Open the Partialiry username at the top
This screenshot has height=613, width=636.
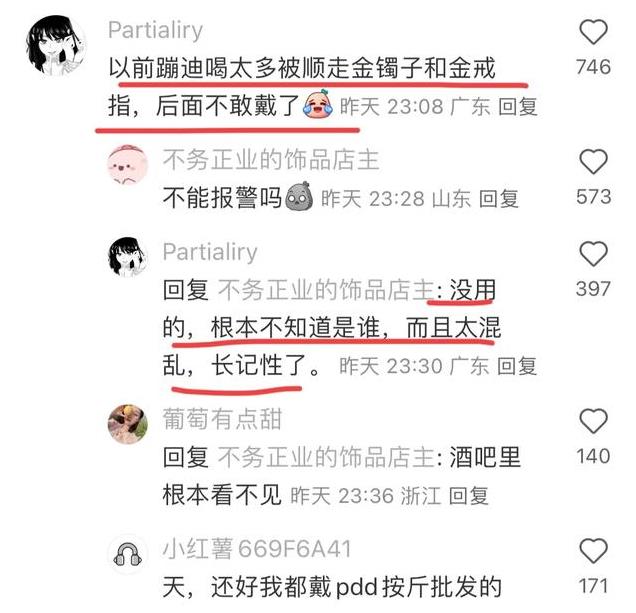155,30
